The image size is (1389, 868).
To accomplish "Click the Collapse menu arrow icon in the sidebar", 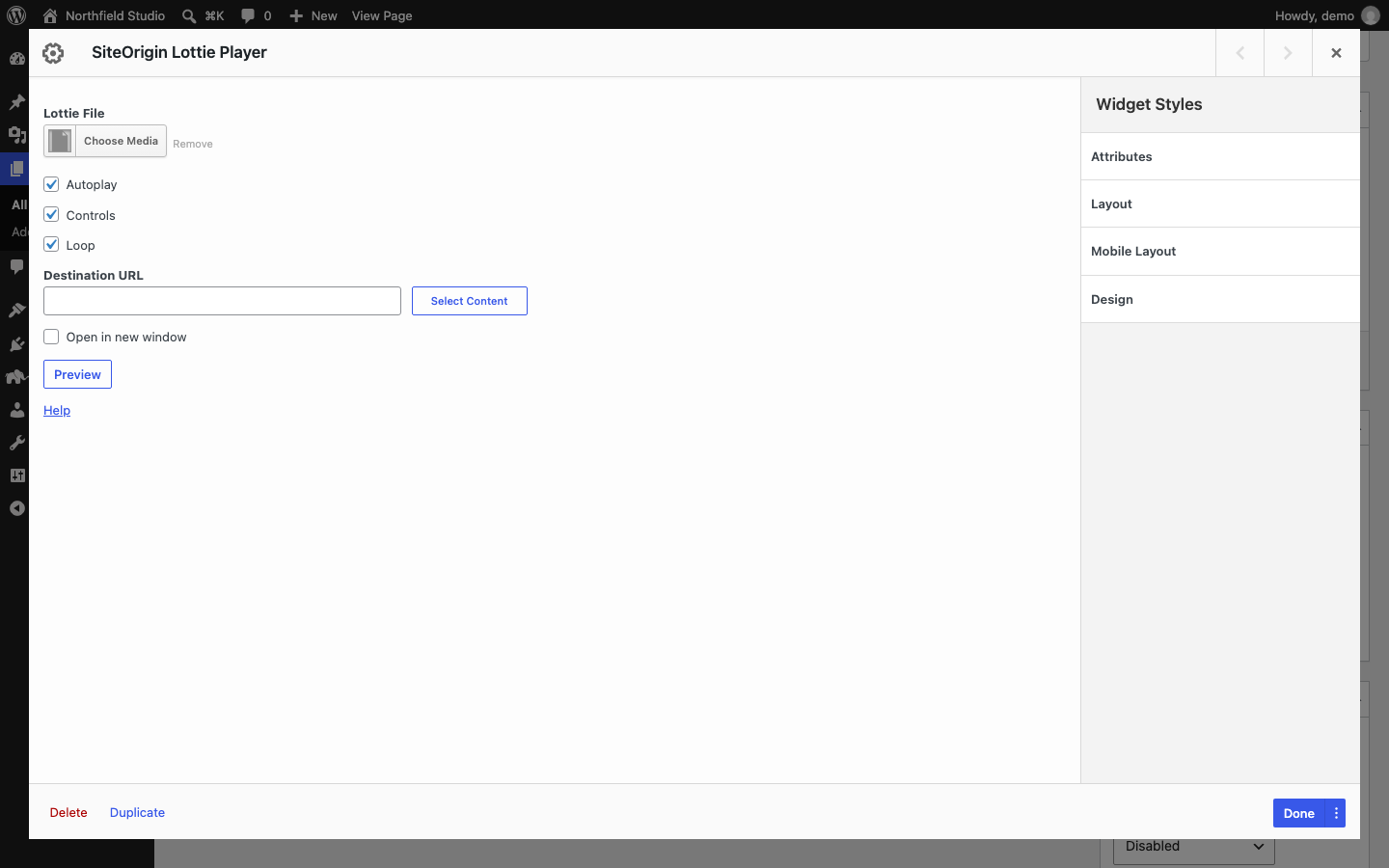I will pyautogui.click(x=16, y=508).
